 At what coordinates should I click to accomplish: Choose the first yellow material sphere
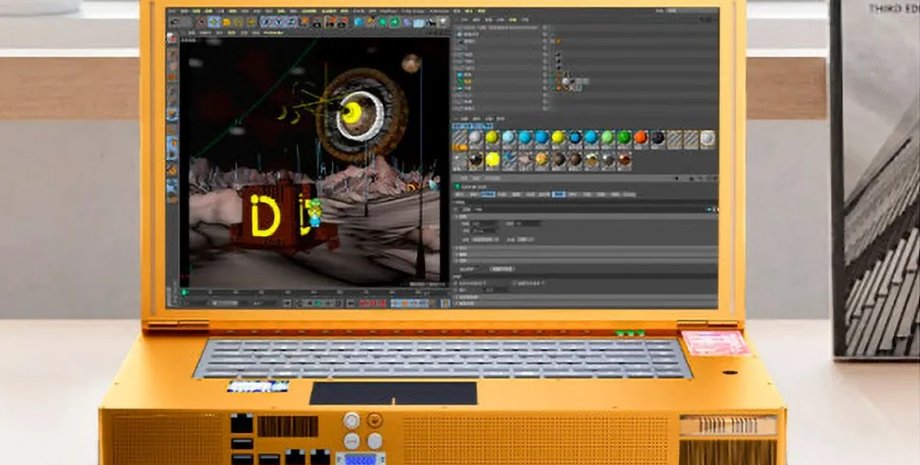tap(491, 138)
